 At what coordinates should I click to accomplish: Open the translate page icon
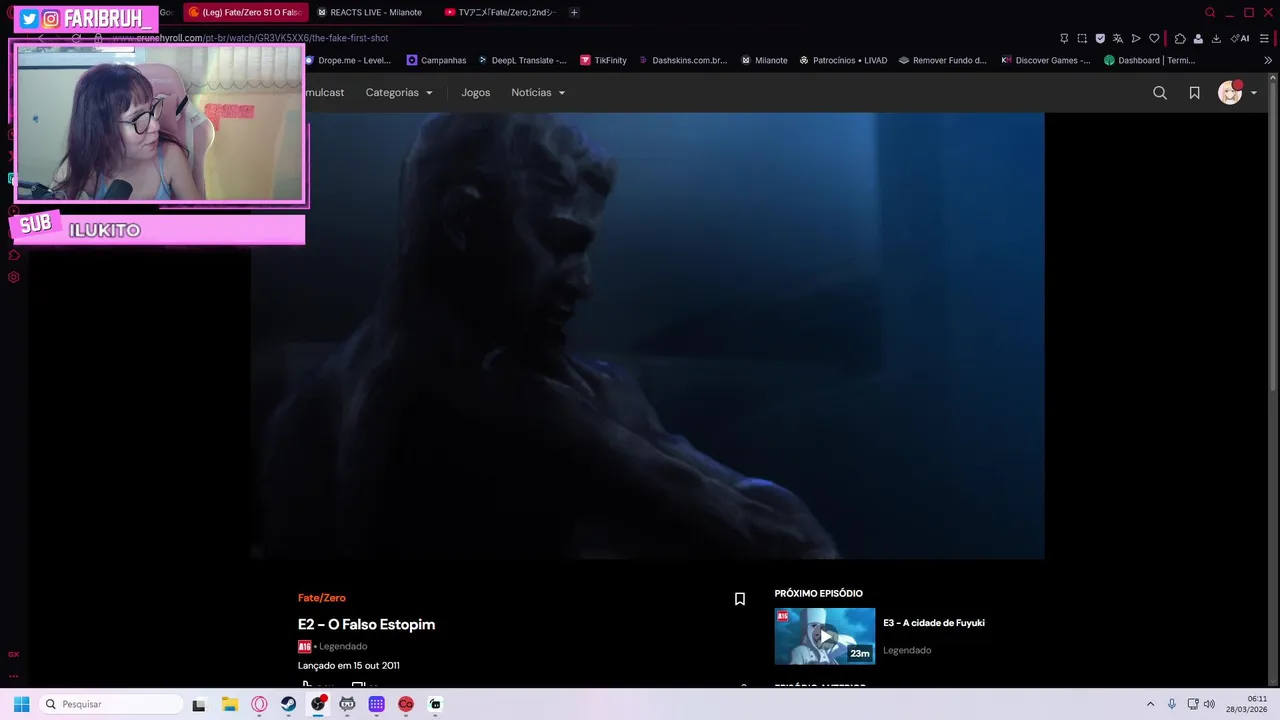point(1118,38)
